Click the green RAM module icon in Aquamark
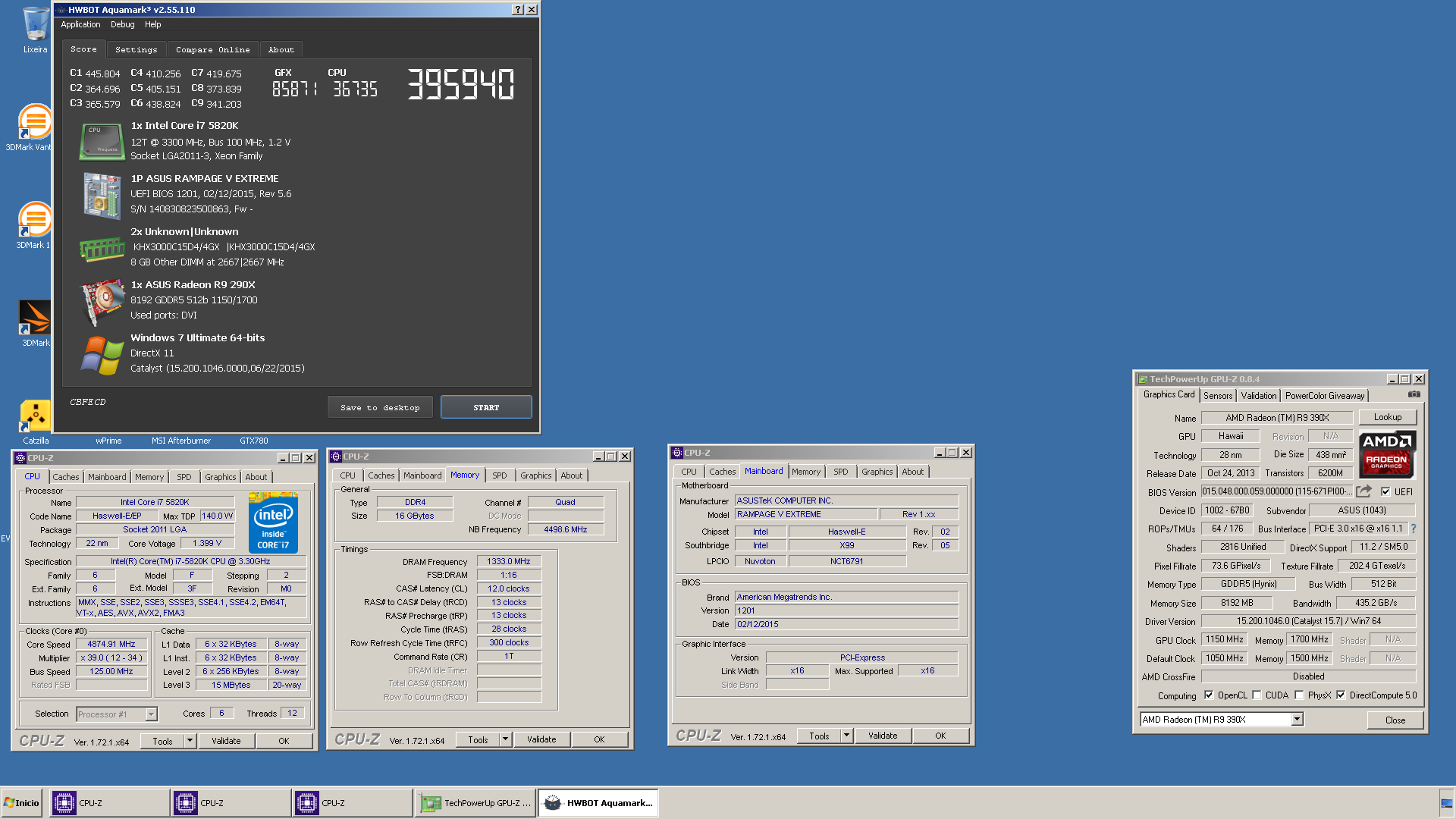This screenshot has height=819, width=1456. [x=102, y=248]
